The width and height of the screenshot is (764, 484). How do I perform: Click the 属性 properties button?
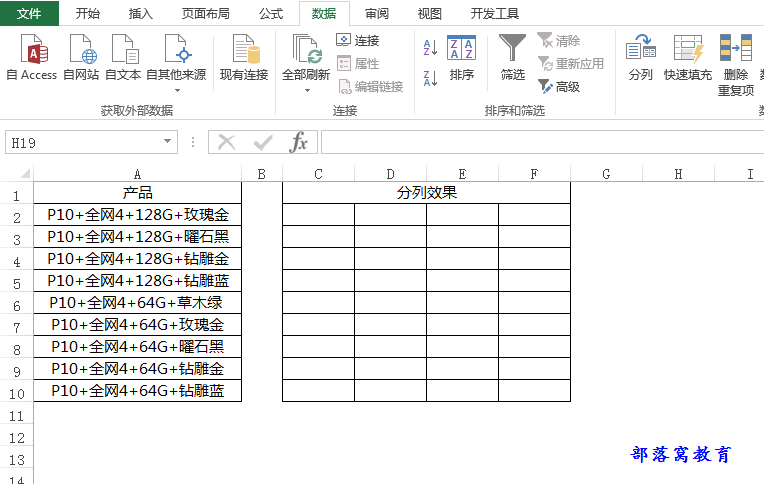coord(358,63)
